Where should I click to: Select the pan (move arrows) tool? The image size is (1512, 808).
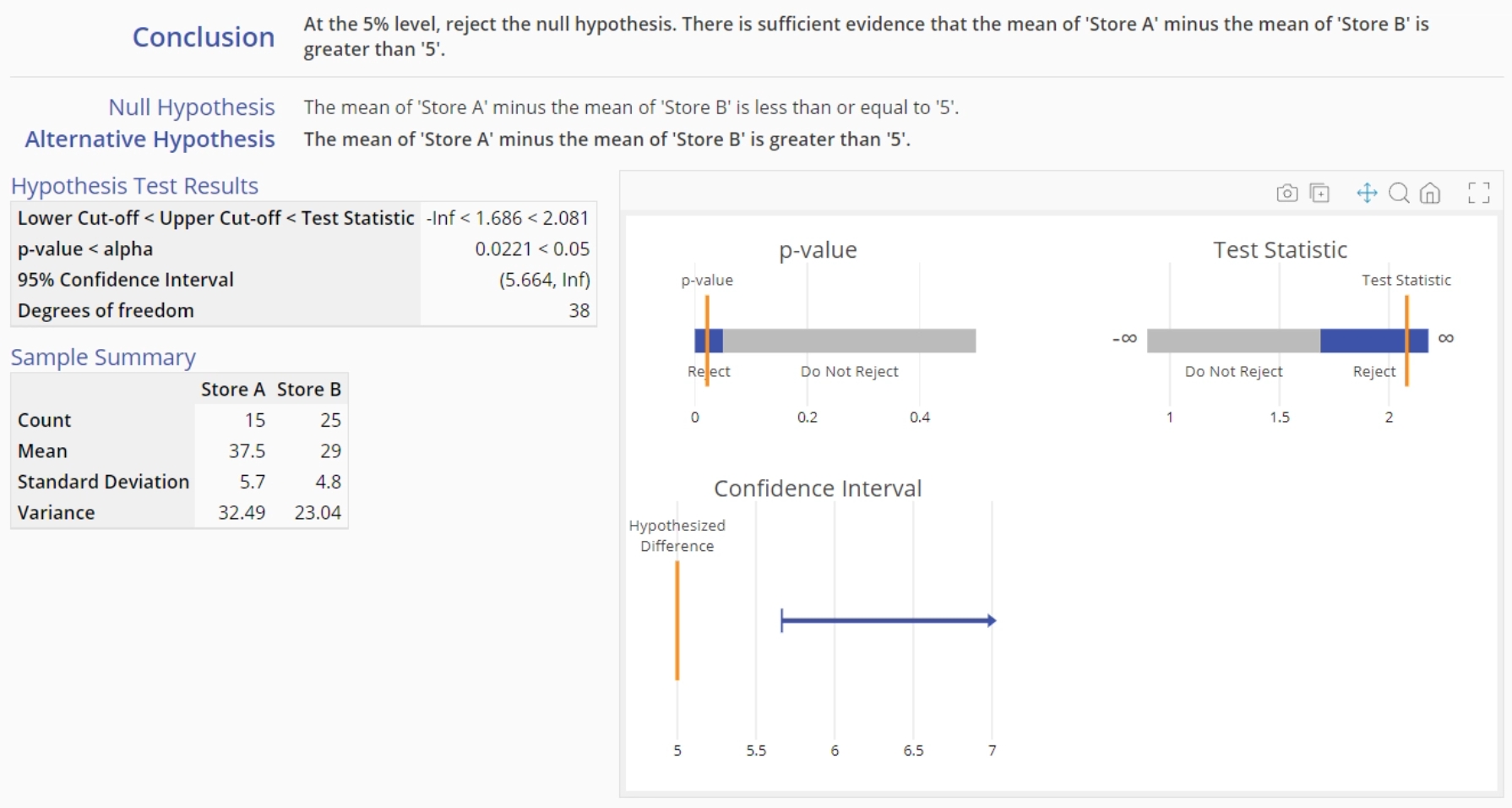tap(1367, 194)
